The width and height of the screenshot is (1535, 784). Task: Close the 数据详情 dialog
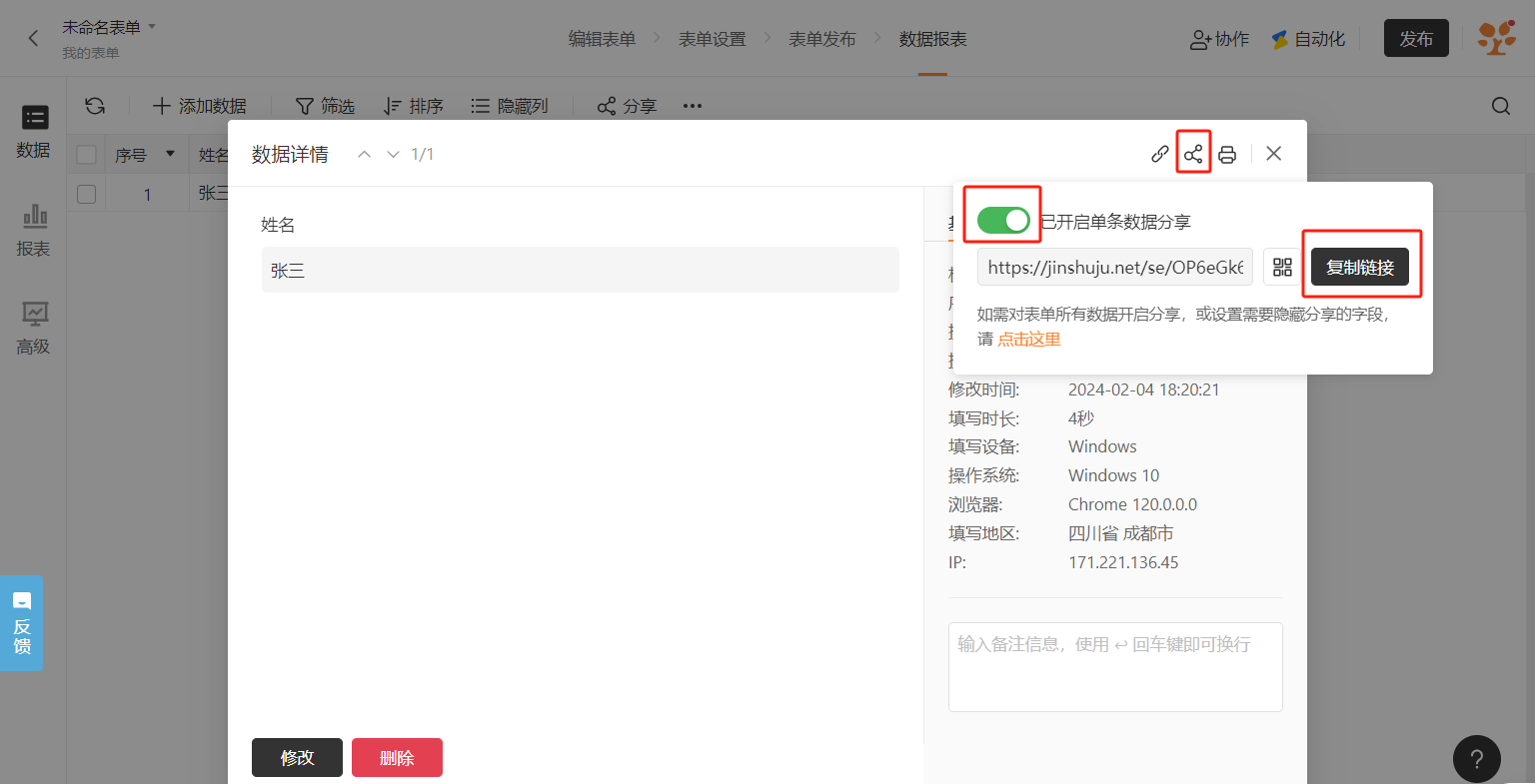click(1273, 153)
